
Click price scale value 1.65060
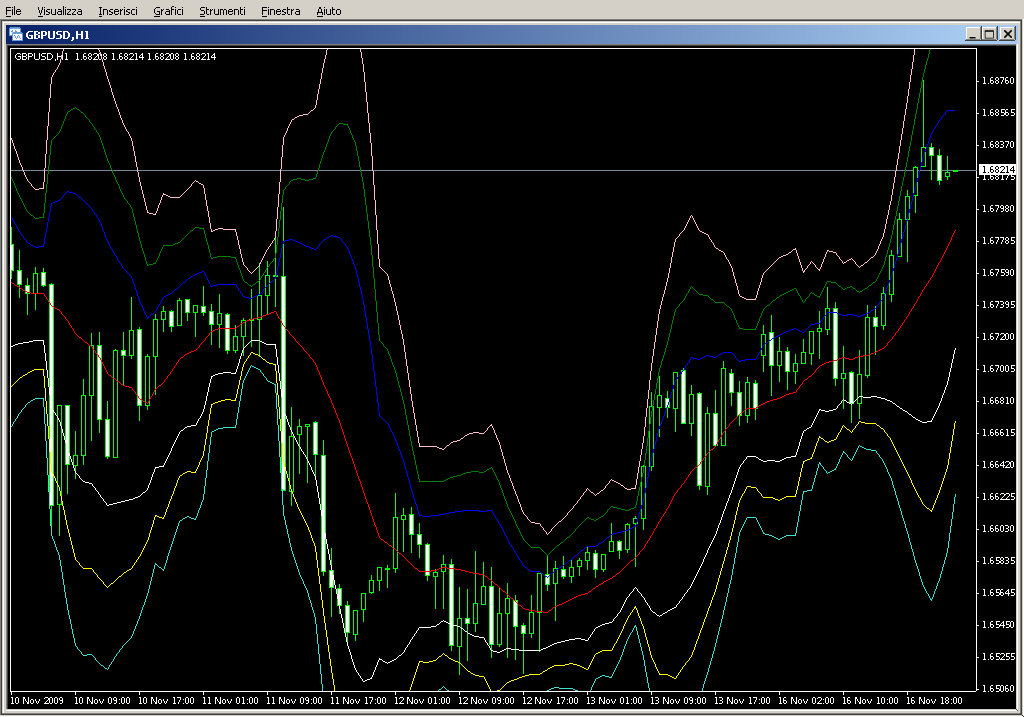pos(999,689)
